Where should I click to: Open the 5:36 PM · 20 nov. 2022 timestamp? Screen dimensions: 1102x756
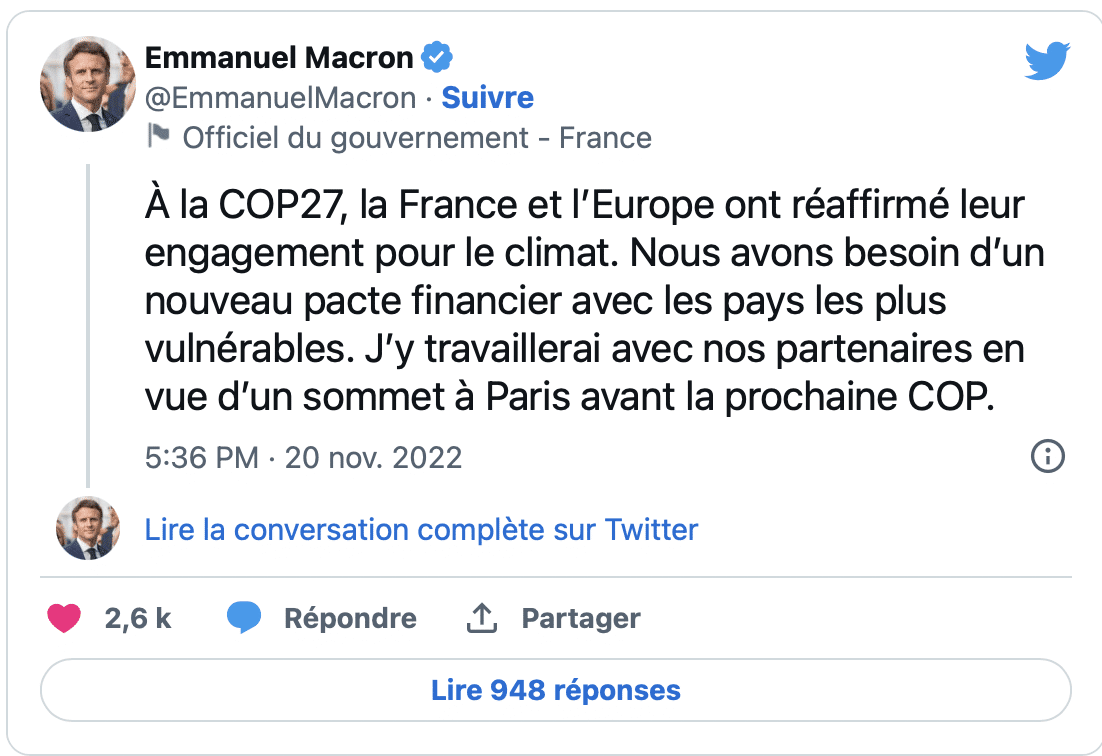tap(304, 457)
